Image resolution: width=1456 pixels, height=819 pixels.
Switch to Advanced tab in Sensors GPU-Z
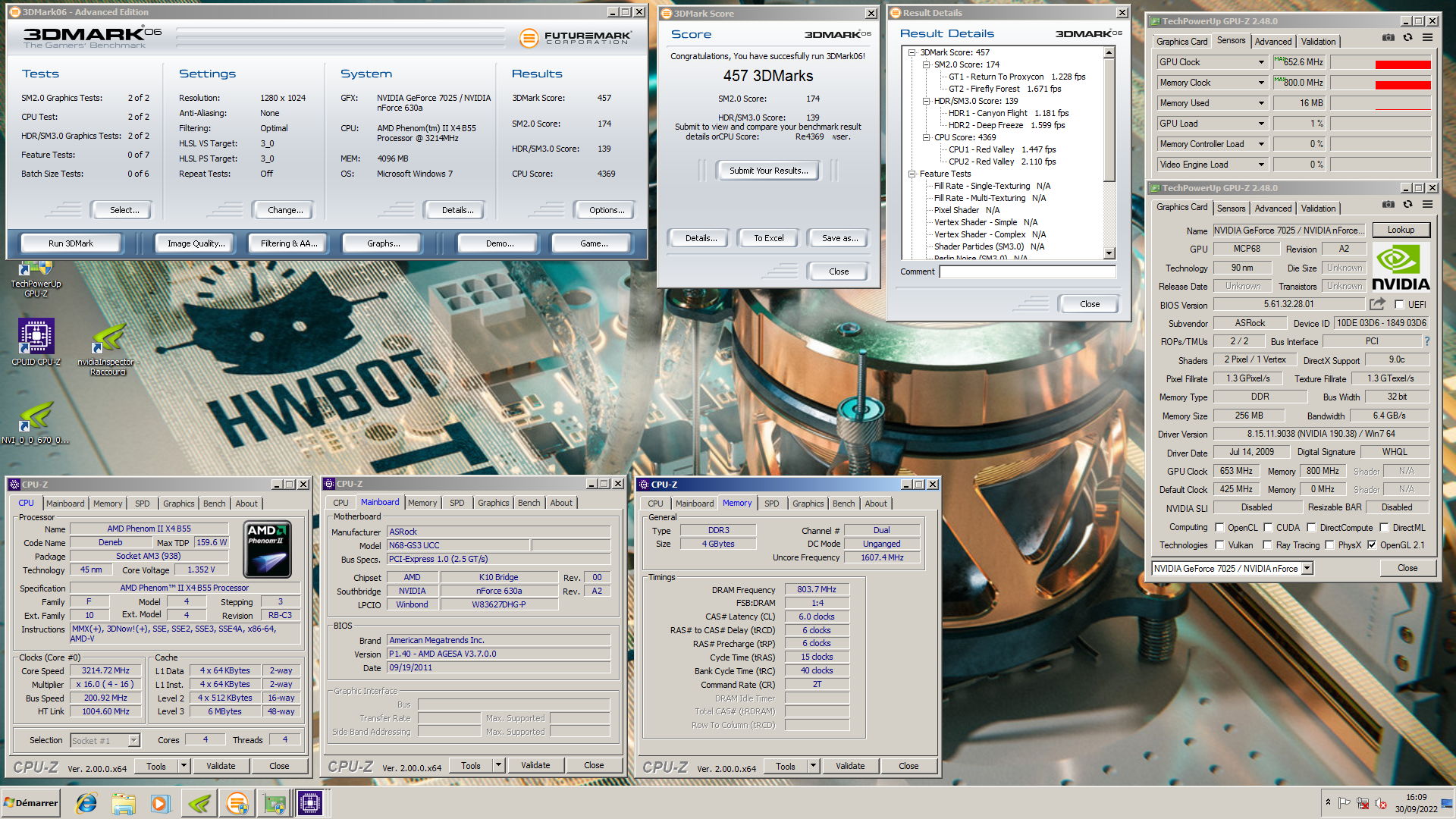1272,42
